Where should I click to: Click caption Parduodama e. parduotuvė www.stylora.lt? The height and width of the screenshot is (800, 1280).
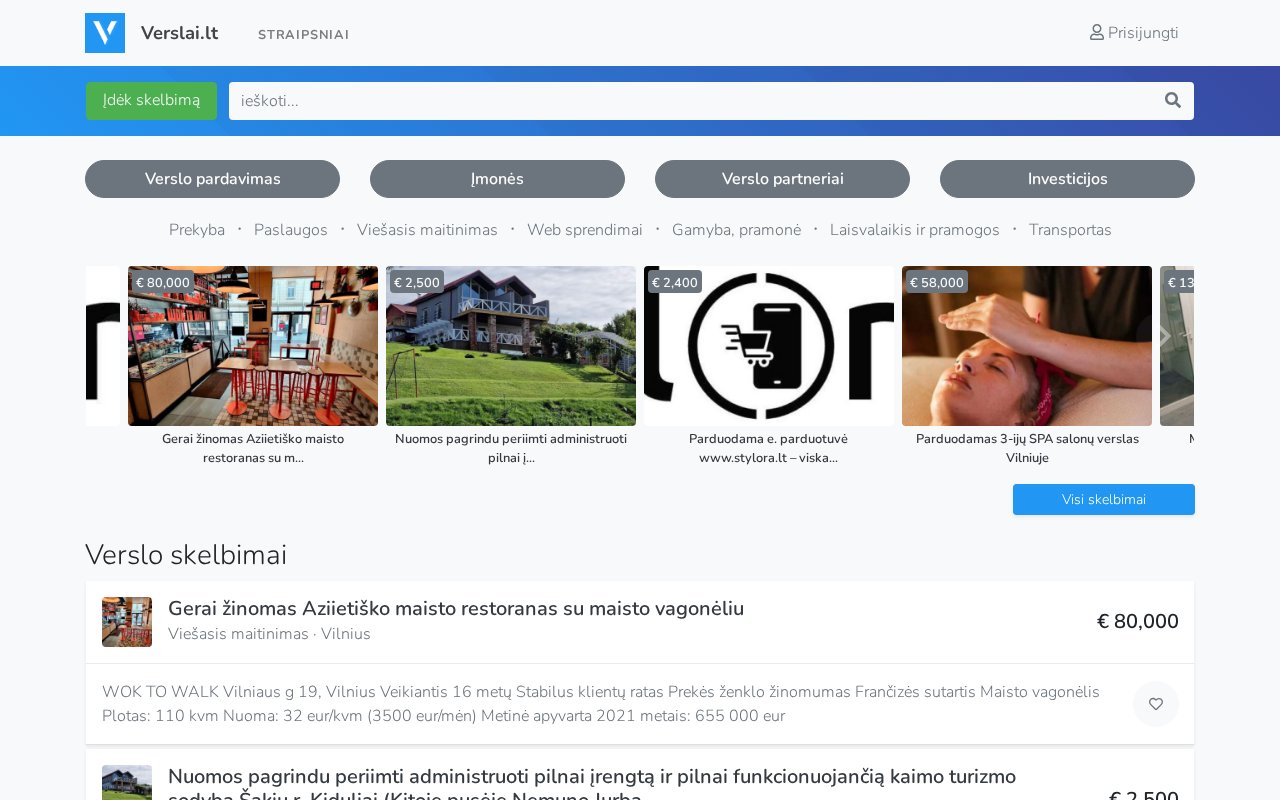tap(769, 448)
